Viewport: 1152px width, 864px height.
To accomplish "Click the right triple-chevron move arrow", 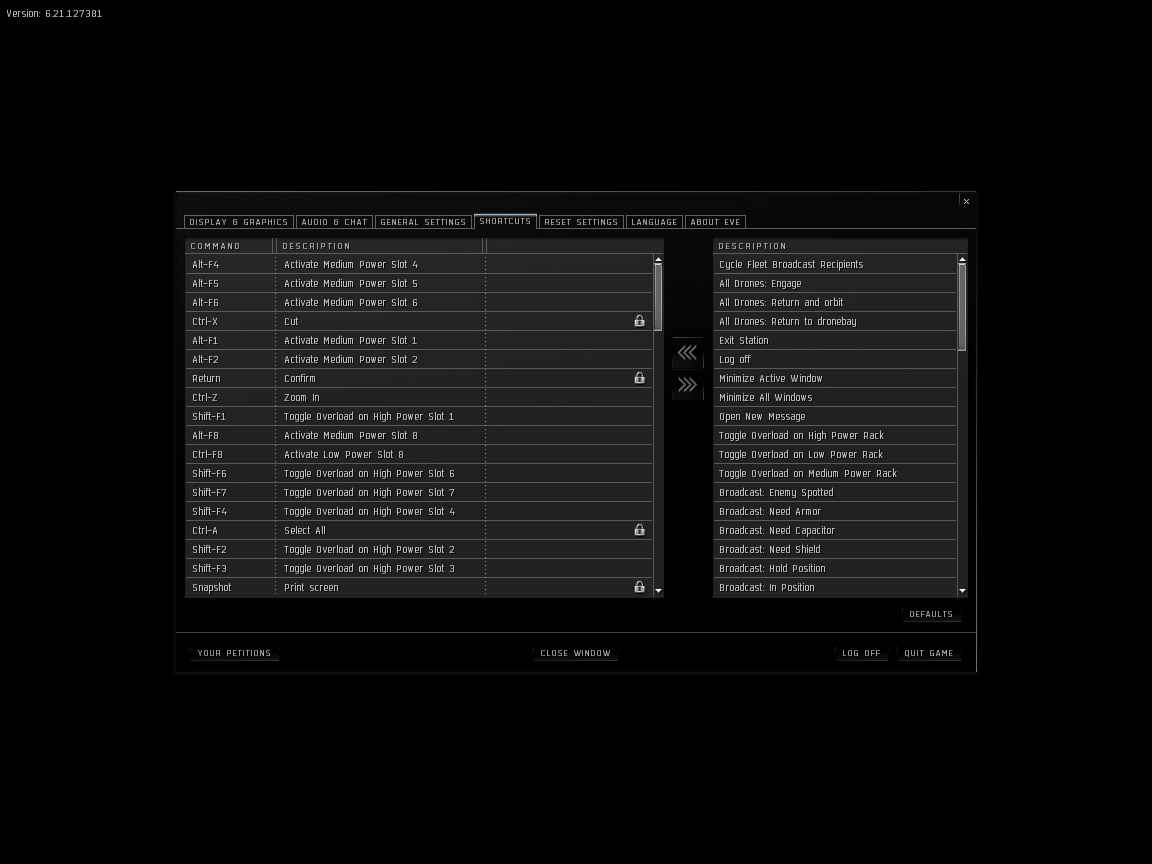I will click(687, 385).
